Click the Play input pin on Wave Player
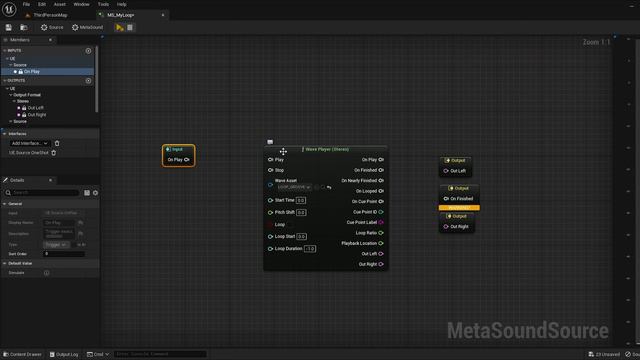This screenshot has height=360, width=640. [x=270, y=160]
